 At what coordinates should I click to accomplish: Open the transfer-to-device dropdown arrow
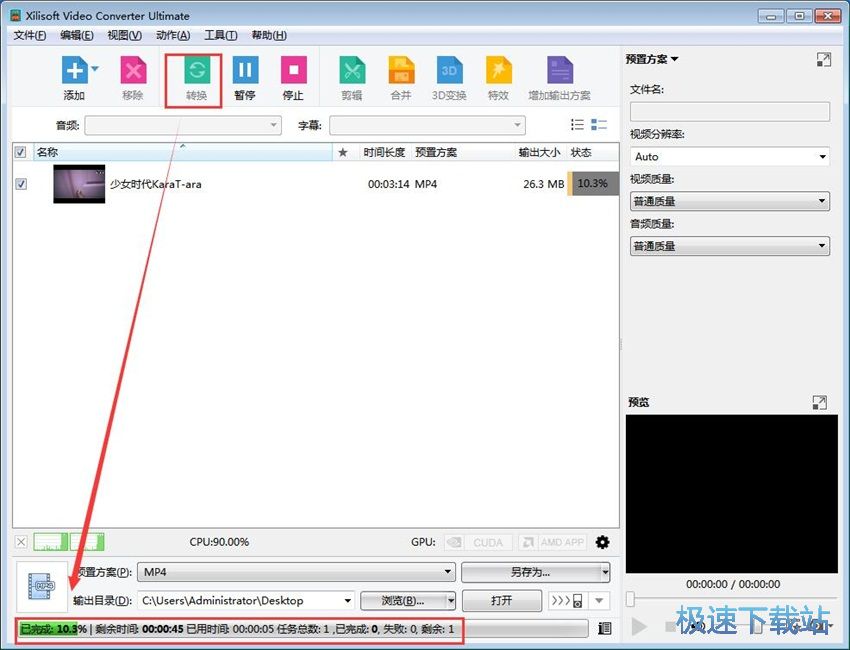599,601
